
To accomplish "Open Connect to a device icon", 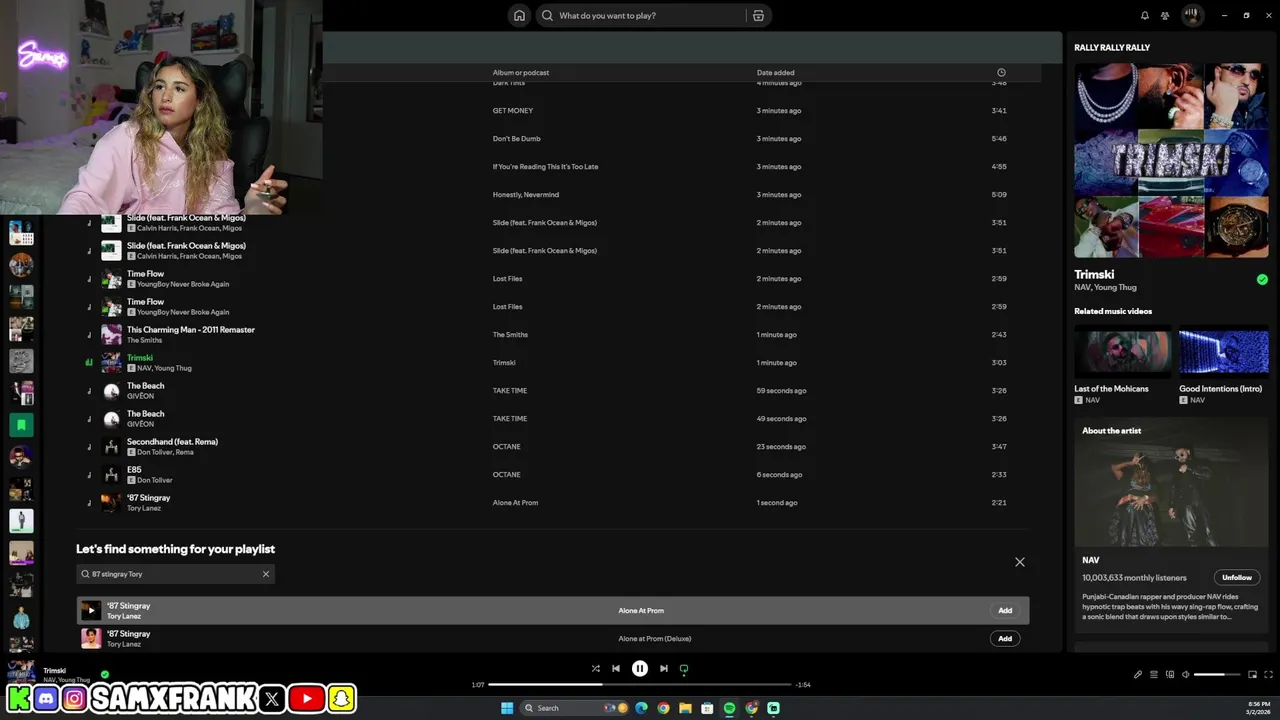I will coord(1170,674).
